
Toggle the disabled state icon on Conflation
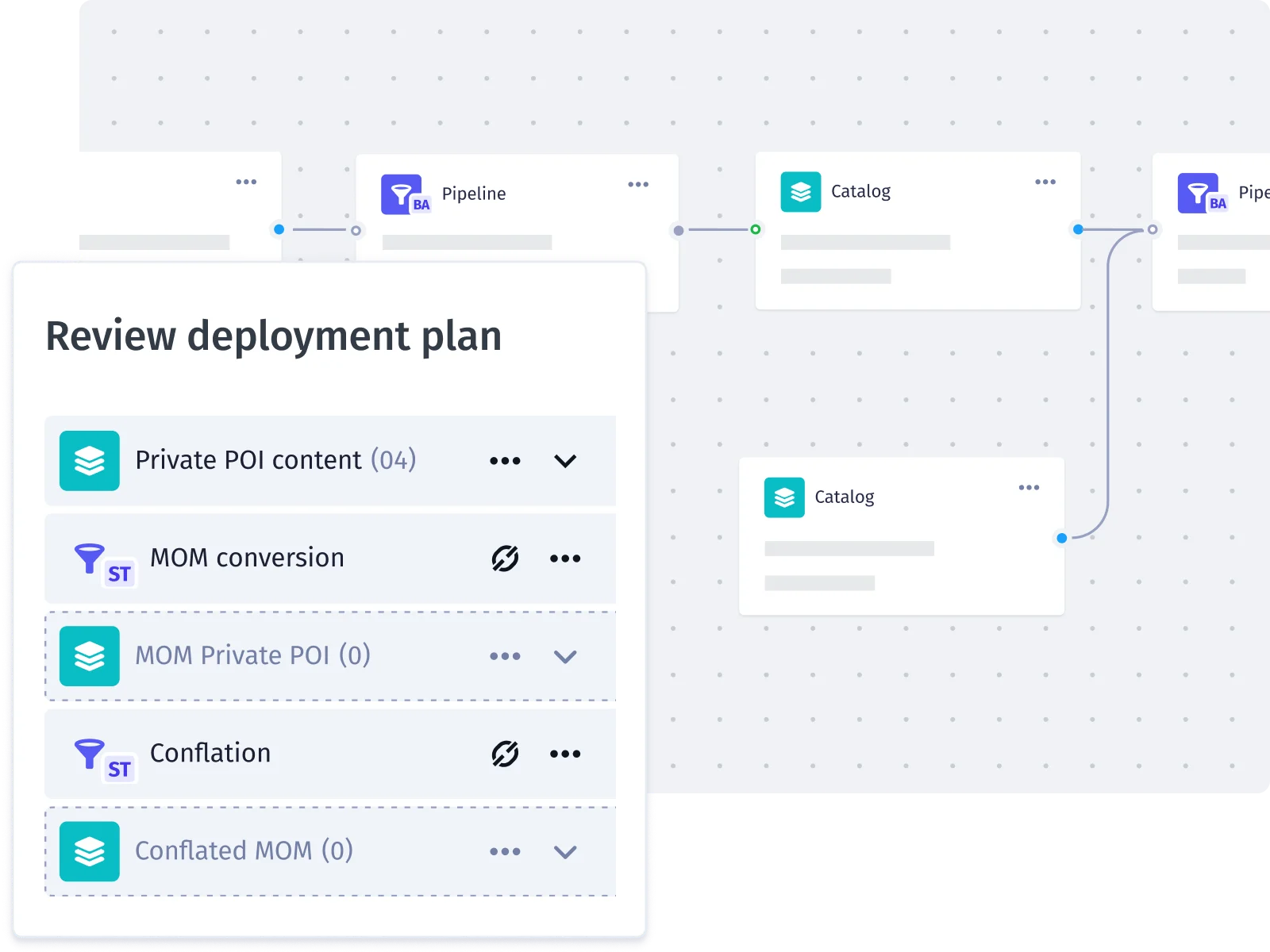pos(506,754)
